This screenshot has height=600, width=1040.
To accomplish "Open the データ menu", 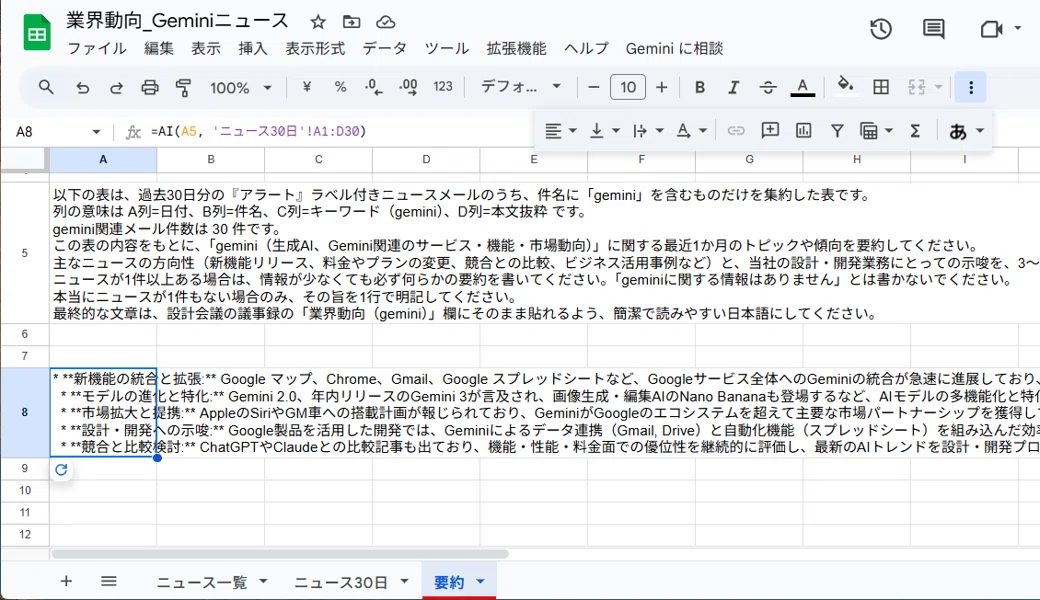I will (x=385, y=48).
